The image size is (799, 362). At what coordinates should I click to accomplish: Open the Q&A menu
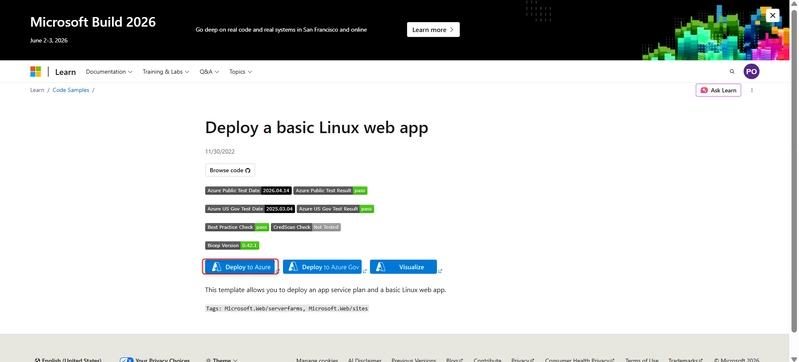[x=209, y=72]
